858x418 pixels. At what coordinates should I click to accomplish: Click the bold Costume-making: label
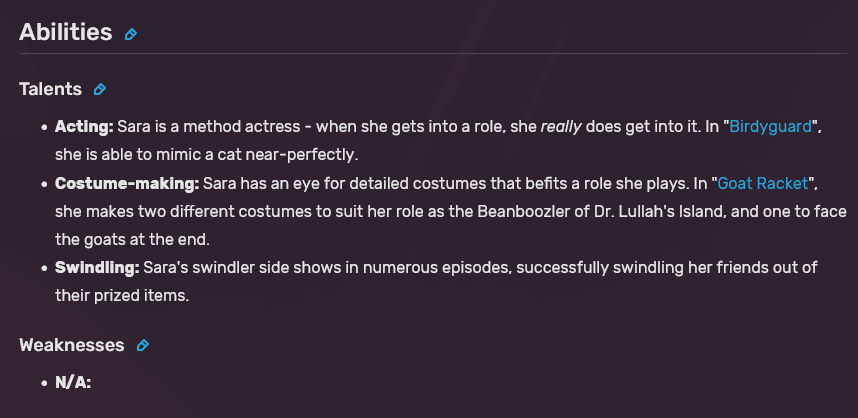click(127, 183)
